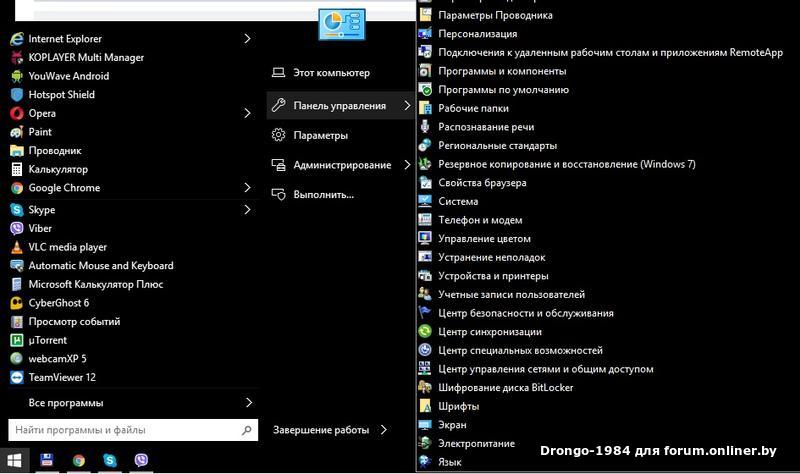Click the Hotspot Shield icon
Image resolution: width=800 pixels, height=474 pixels.
17,94
